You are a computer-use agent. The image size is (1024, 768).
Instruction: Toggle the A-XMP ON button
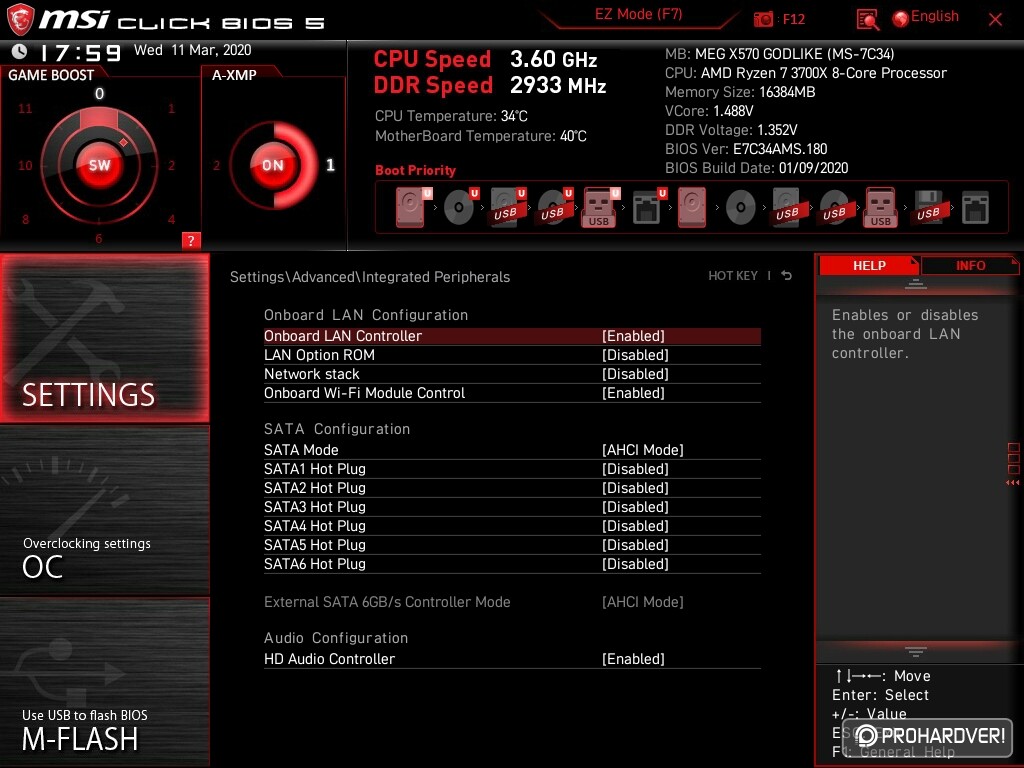pyautogui.click(x=273, y=165)
